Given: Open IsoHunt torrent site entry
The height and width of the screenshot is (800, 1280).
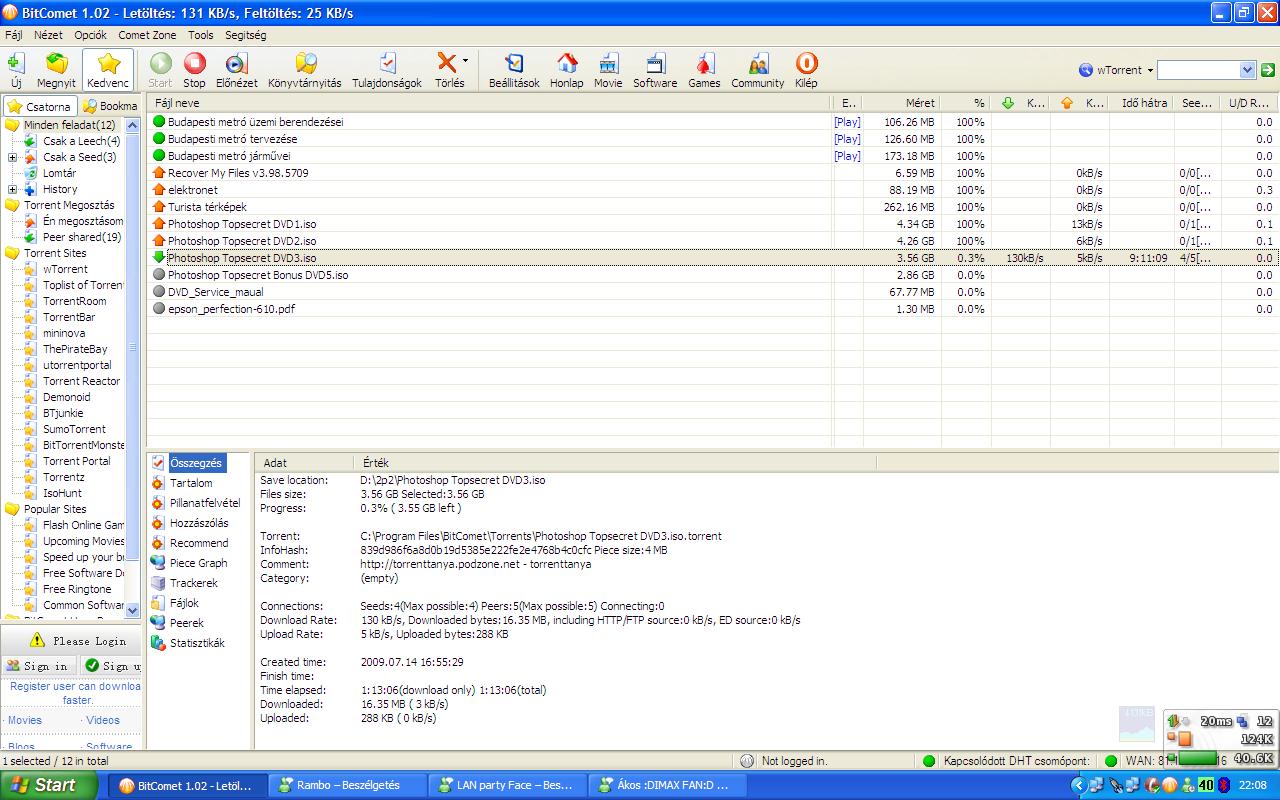Looking at the screenshot, I should (x=62, y=493).
